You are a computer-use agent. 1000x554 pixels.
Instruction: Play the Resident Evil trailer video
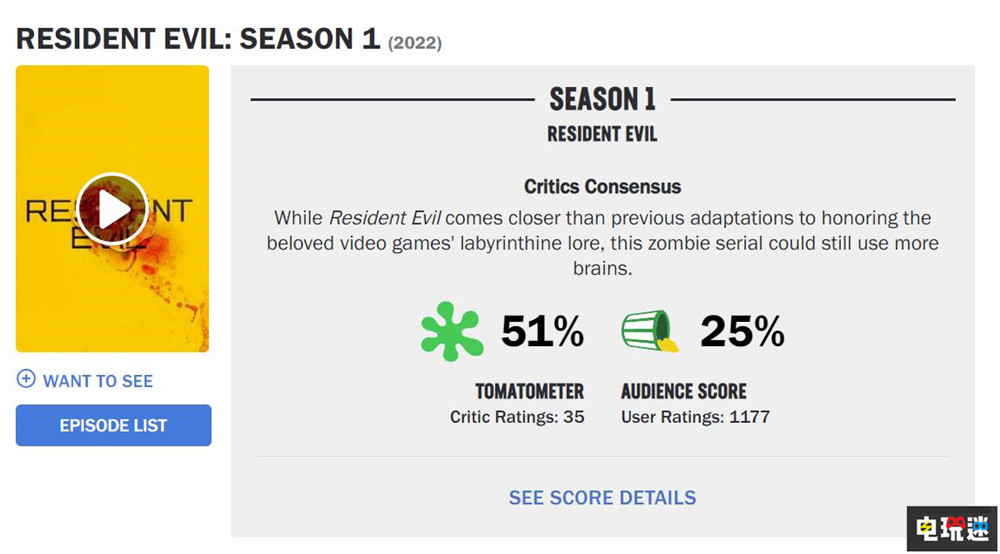[x=112, y=210]
